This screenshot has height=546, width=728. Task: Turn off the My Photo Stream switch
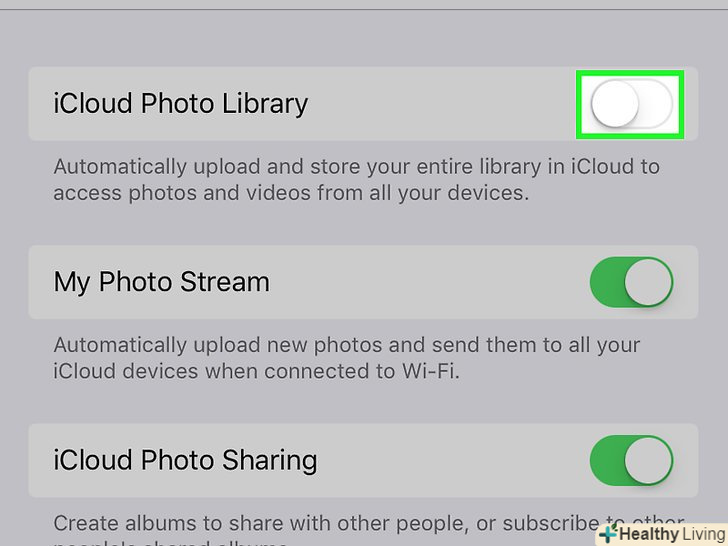[631, 282]
